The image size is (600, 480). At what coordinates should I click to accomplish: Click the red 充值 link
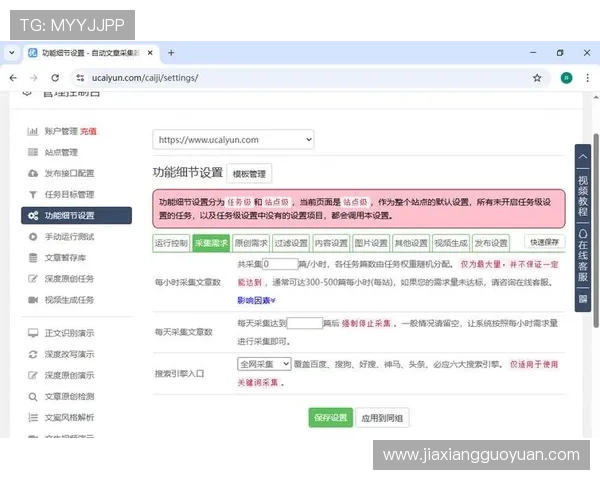88,132
